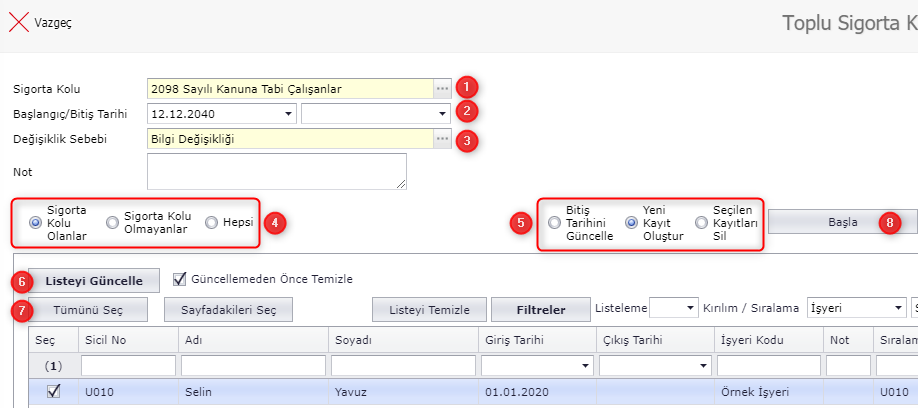Viewport: 918px width, 408px height.
Task: Toggle Güncellemeden Önce Temizle checkbox
Action: pyautogui.click(x=180, y=279)
